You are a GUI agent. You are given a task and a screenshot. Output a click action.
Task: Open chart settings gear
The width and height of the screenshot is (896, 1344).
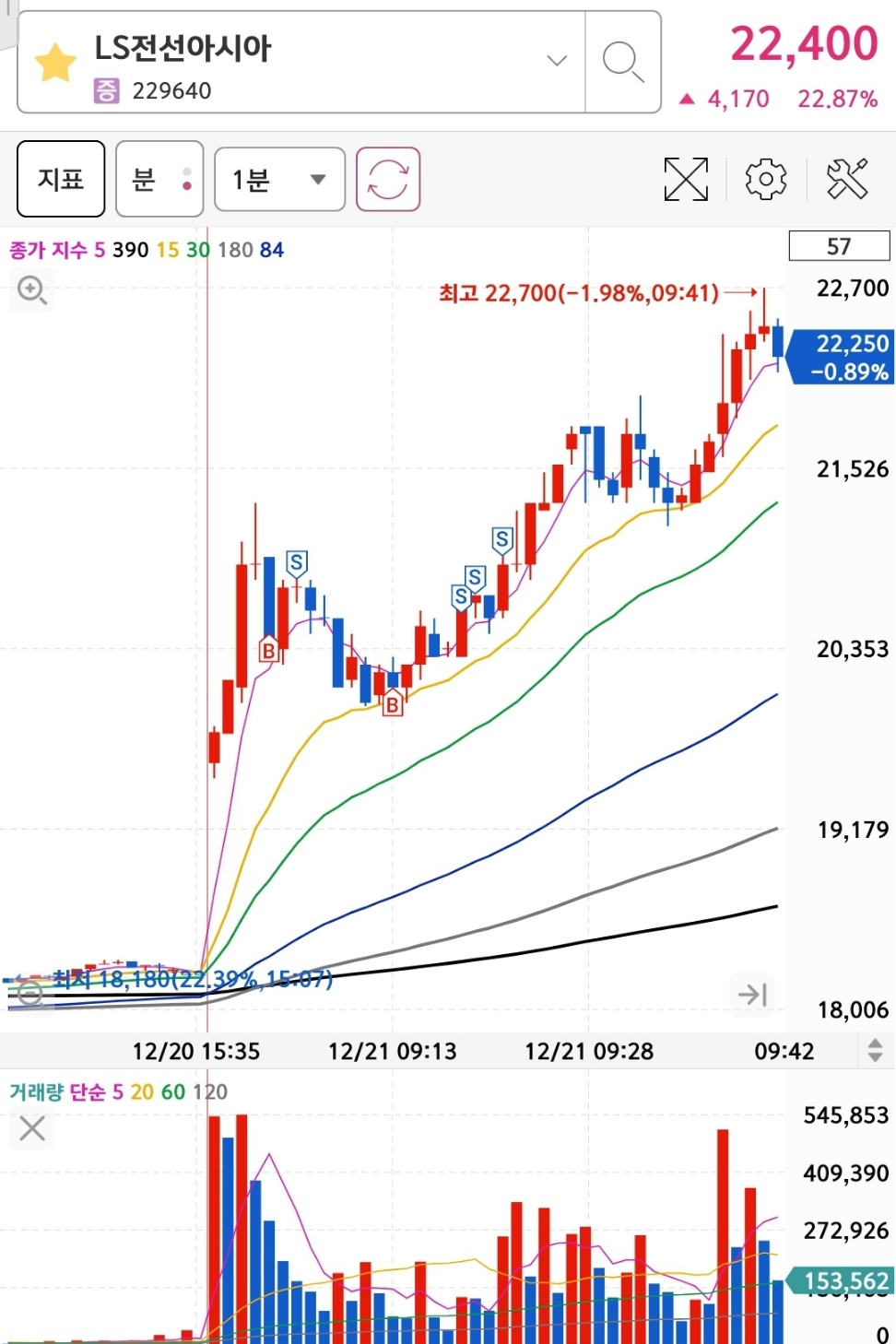tap(766, 179)
